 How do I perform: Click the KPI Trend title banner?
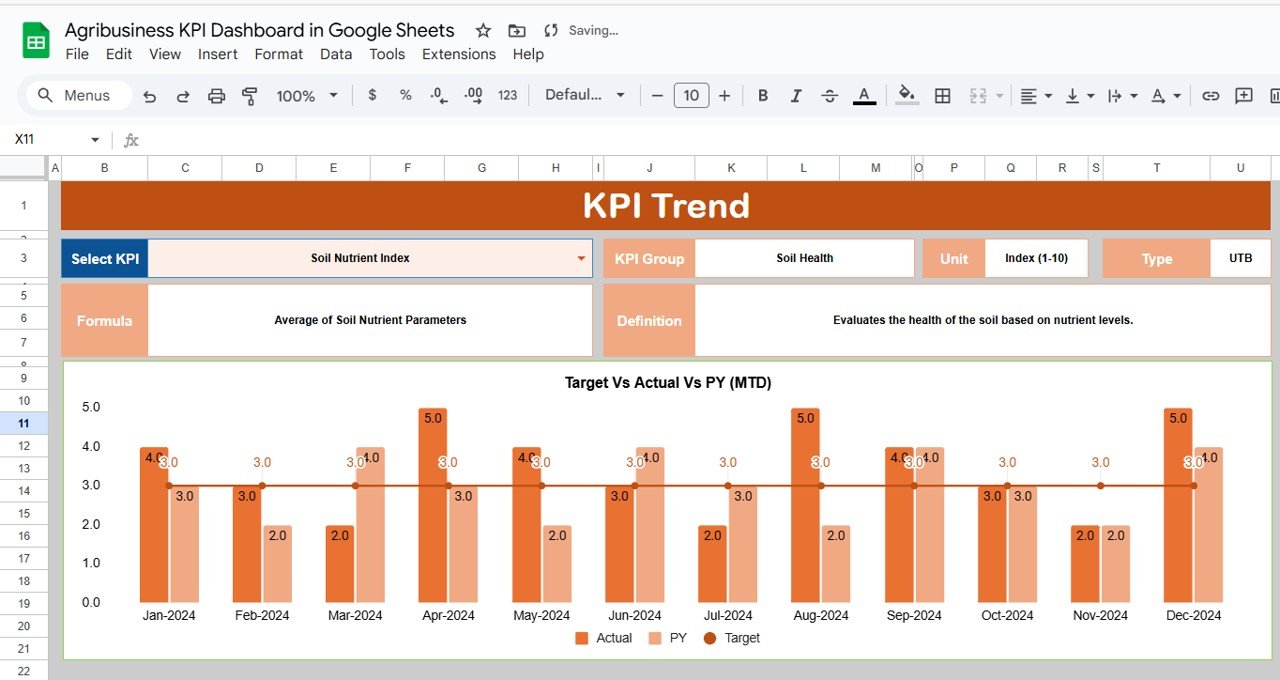(666, 205)
